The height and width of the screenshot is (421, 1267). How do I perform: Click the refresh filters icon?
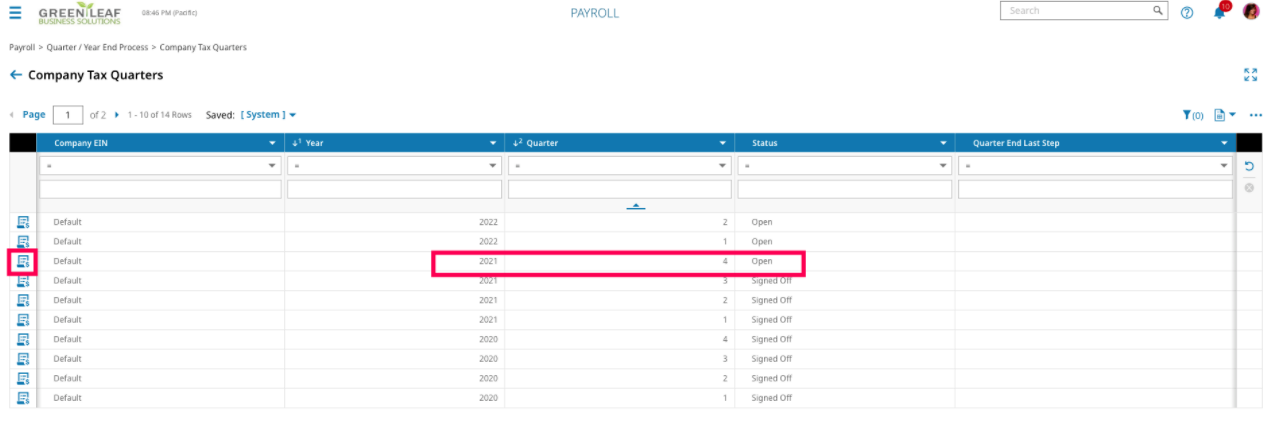click(1249, 166)
